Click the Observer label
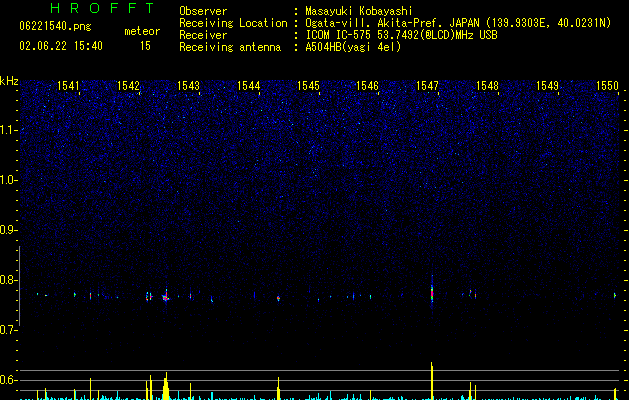The image size is (629, 400). (x=203, y=11)
